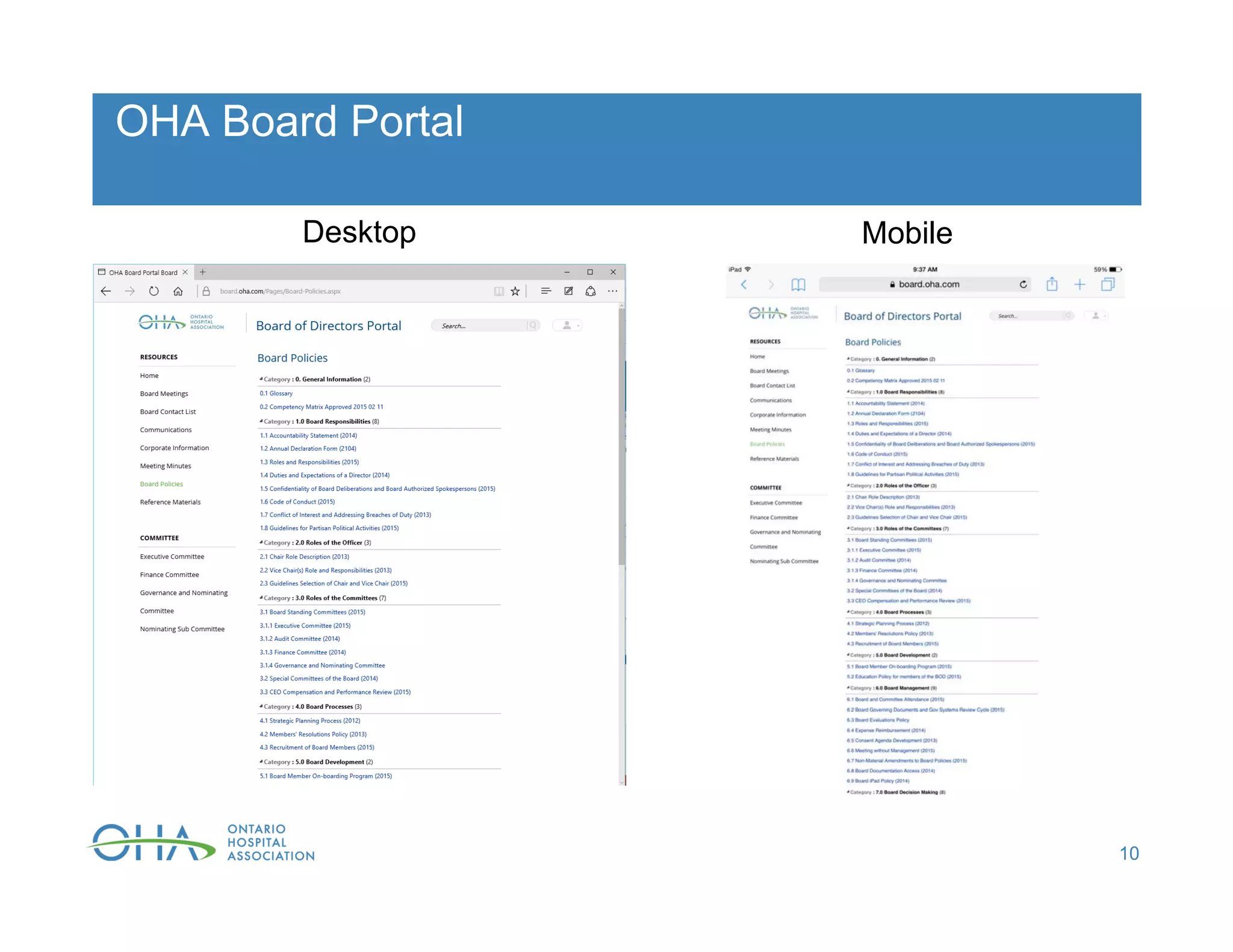
Task: Collapse mobile category 6.0 Board Management
Action: [x=848, y=688]
